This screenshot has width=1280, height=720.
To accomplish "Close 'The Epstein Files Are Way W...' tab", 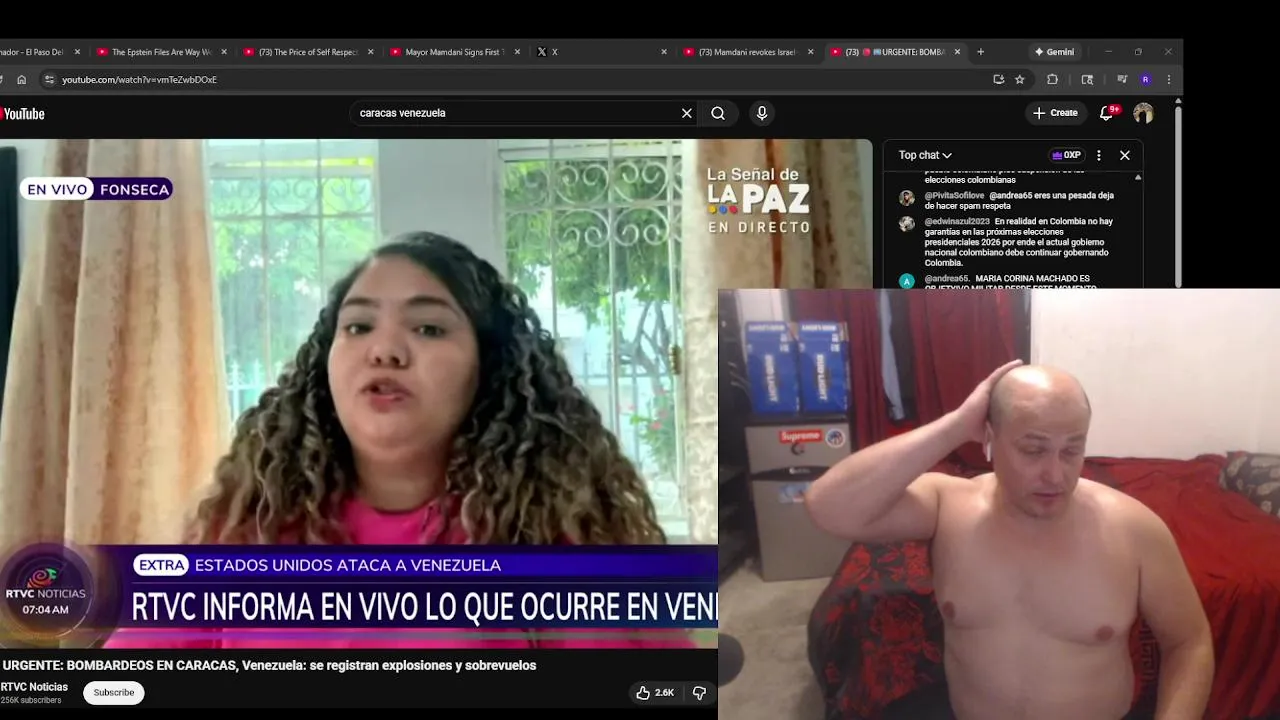I will (224, 52).
